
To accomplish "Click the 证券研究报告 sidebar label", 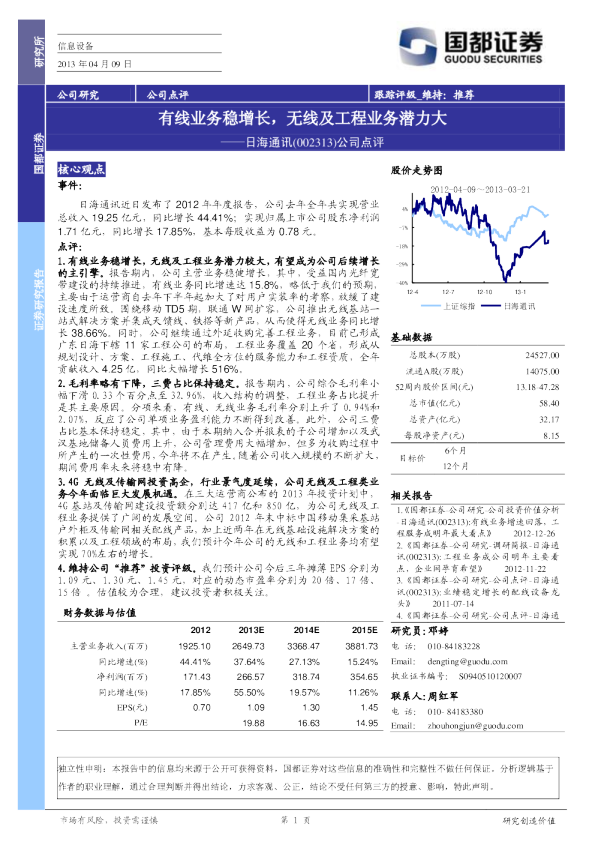I will tap(39, 299).
